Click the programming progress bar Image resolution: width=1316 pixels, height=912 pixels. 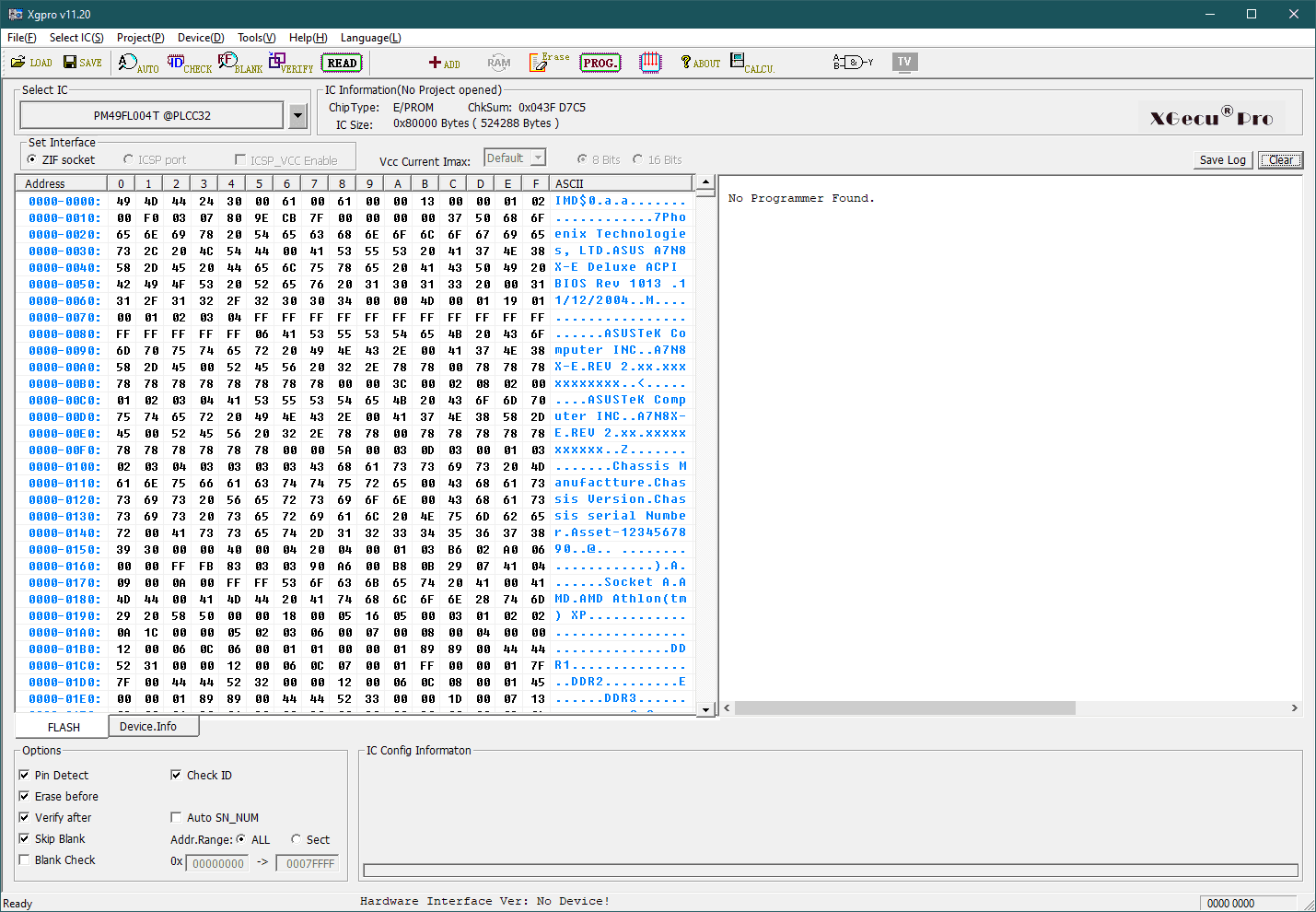click(831, 871)
